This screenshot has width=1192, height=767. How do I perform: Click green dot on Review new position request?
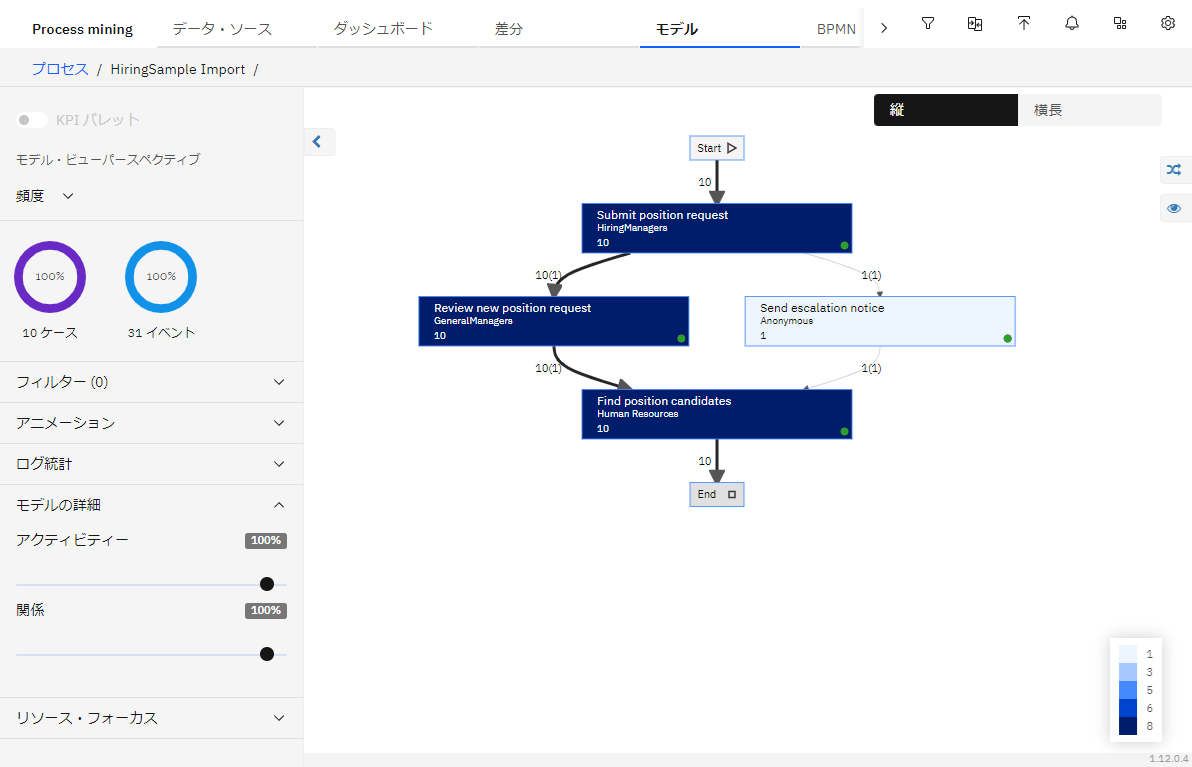point(681,338)
